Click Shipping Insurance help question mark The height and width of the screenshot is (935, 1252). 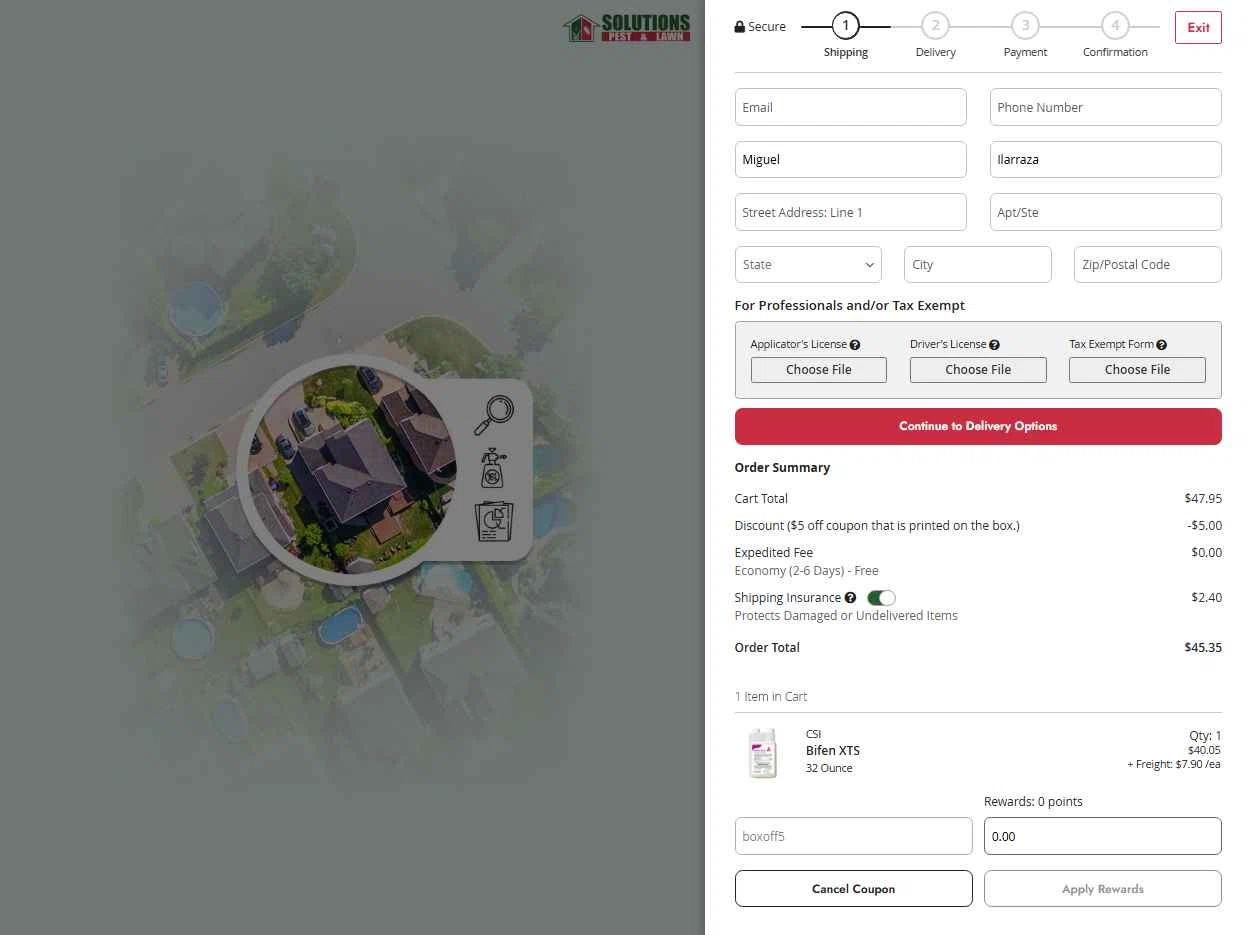click(x=850, y=598)
